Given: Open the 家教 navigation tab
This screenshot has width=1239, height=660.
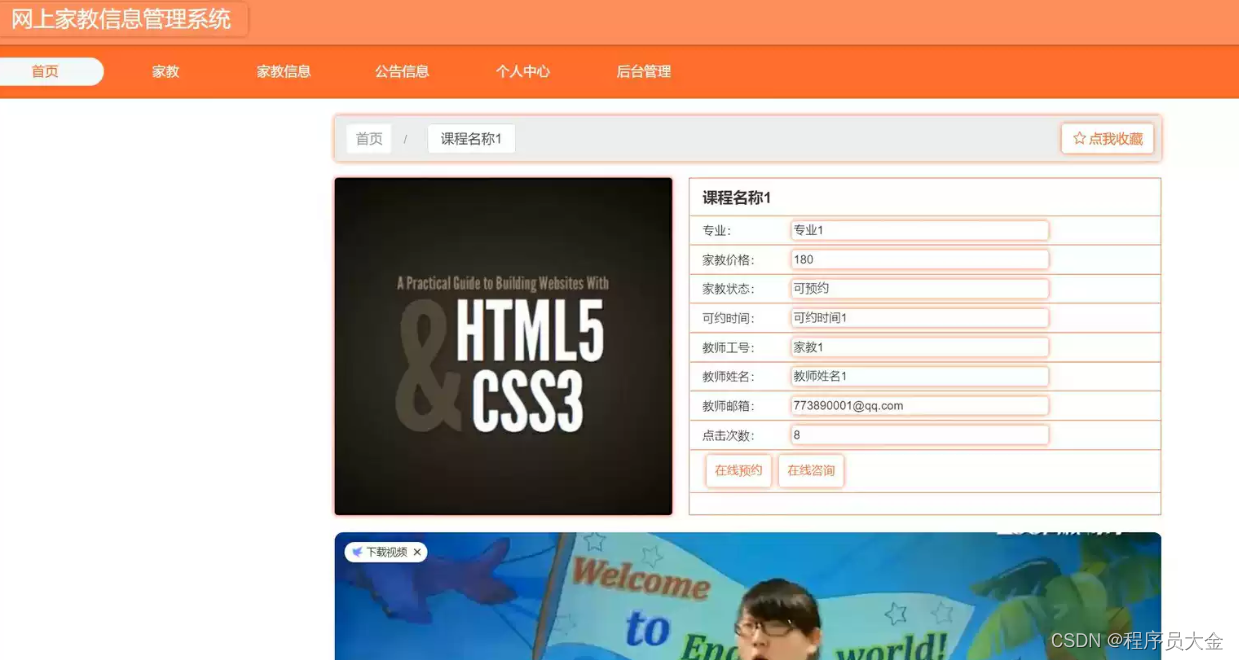Looking at the screenshot, I should click(165, 71).
